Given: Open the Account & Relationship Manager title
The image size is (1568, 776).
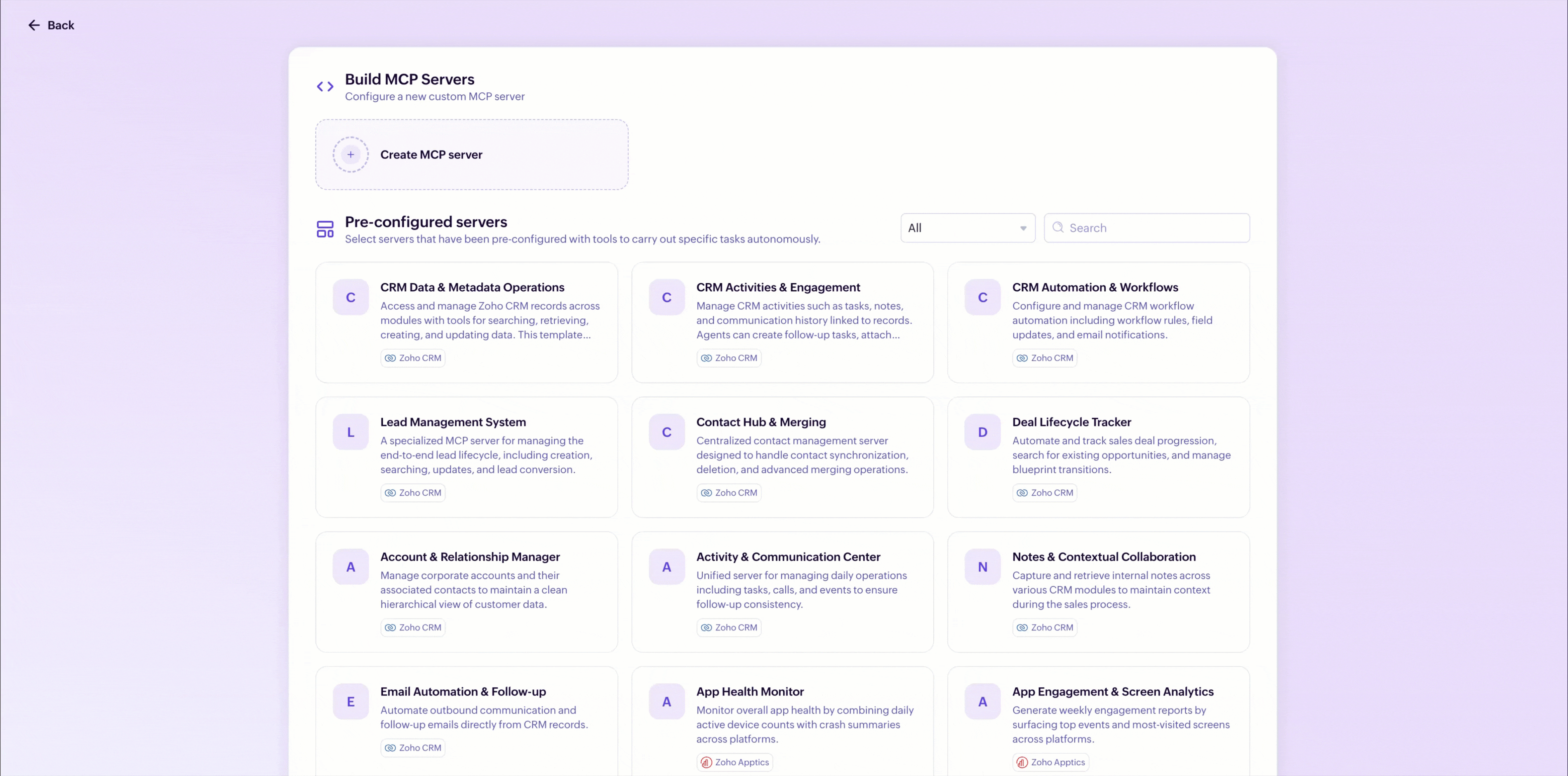Looking at the screenshot, I should point(470,557).
